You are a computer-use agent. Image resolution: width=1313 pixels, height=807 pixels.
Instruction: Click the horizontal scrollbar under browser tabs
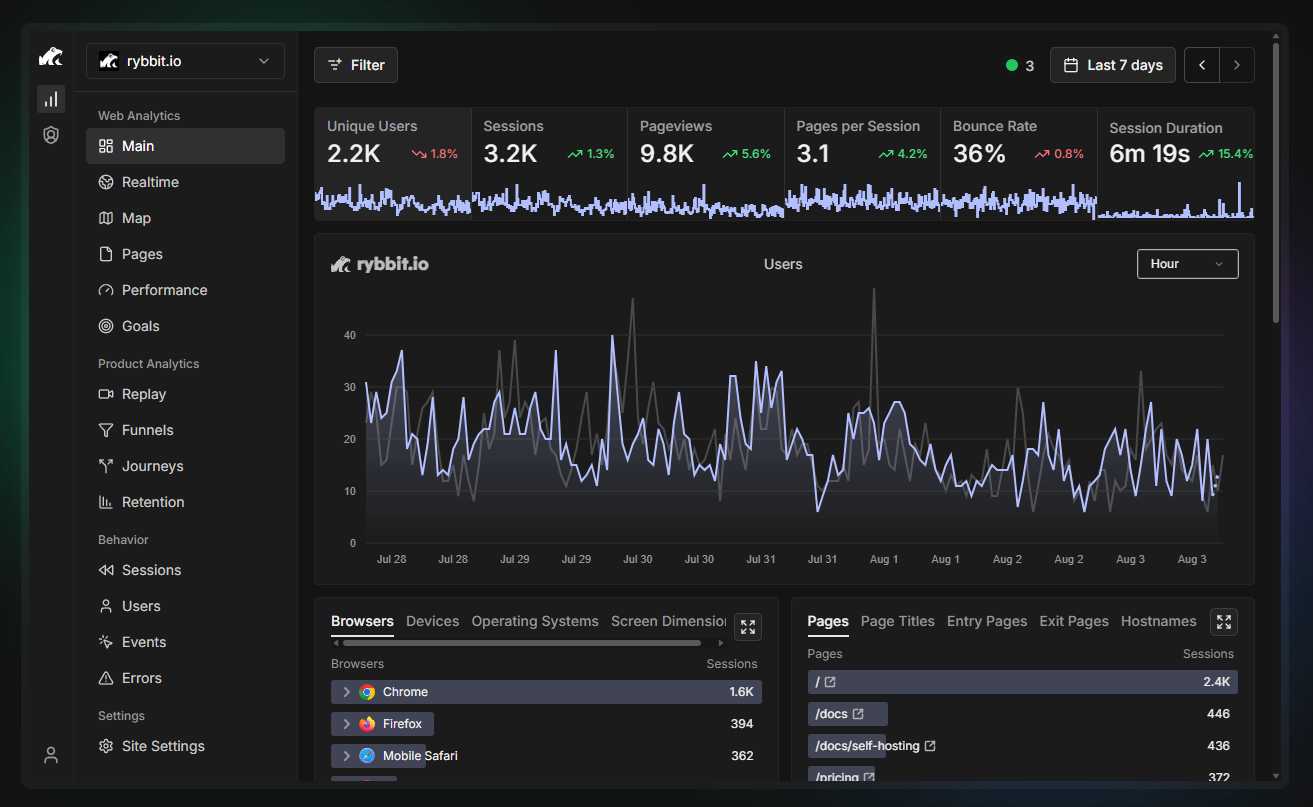(520, 643)
